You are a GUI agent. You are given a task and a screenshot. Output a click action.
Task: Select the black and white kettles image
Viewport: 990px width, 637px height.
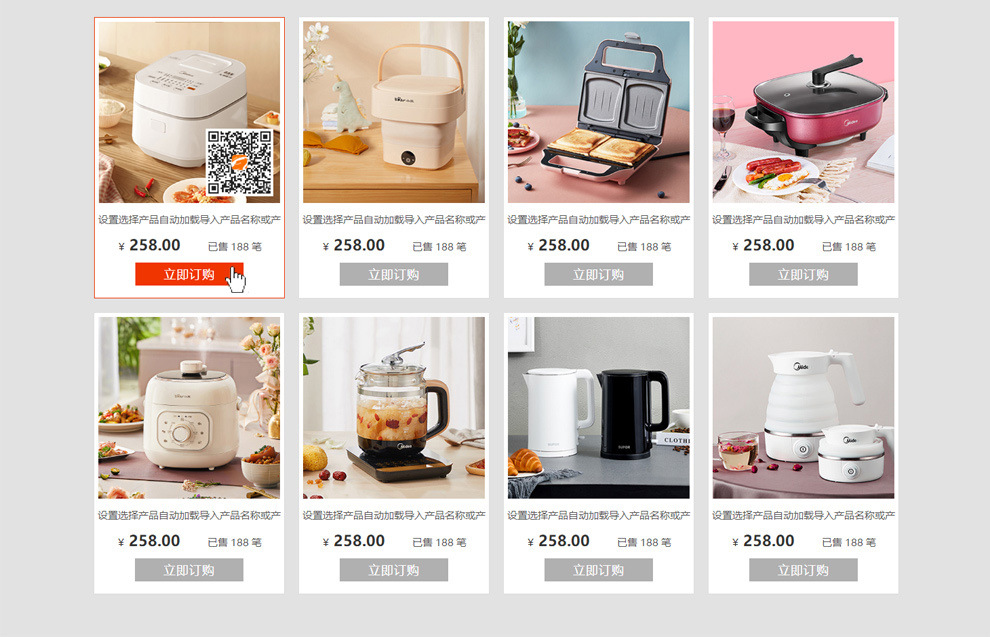pos(599,408)
